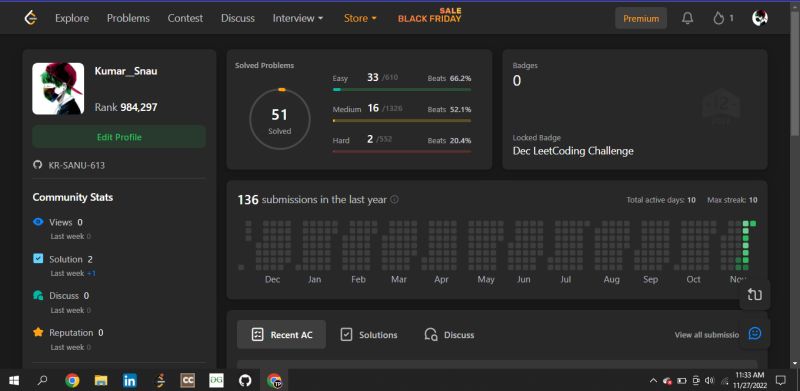
Task: Open GitHub from the Windows taskbar
Action: (x=245, y=380)
